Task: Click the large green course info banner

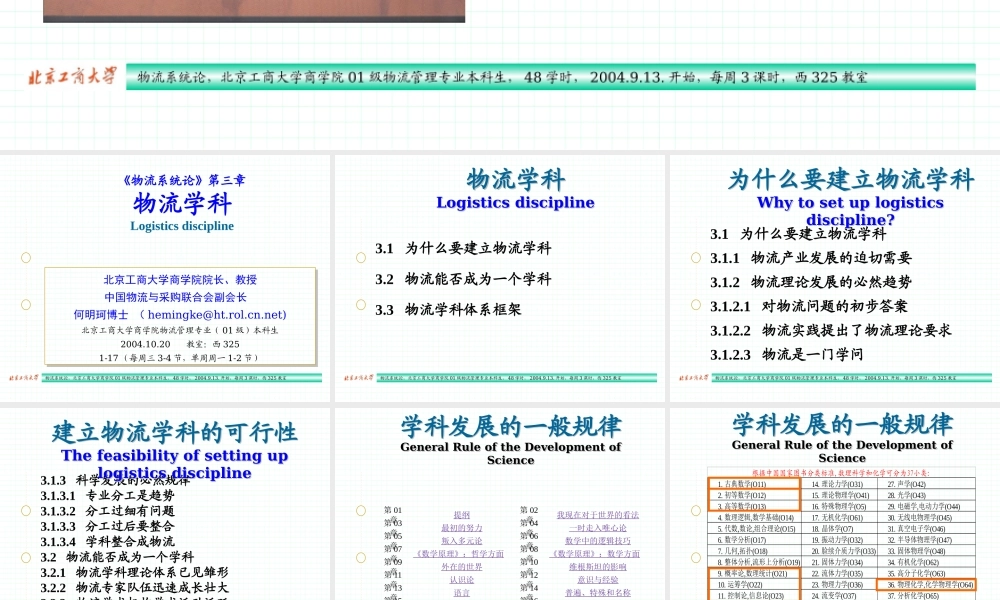Action: pyautogui.click(x=551, y=77)
